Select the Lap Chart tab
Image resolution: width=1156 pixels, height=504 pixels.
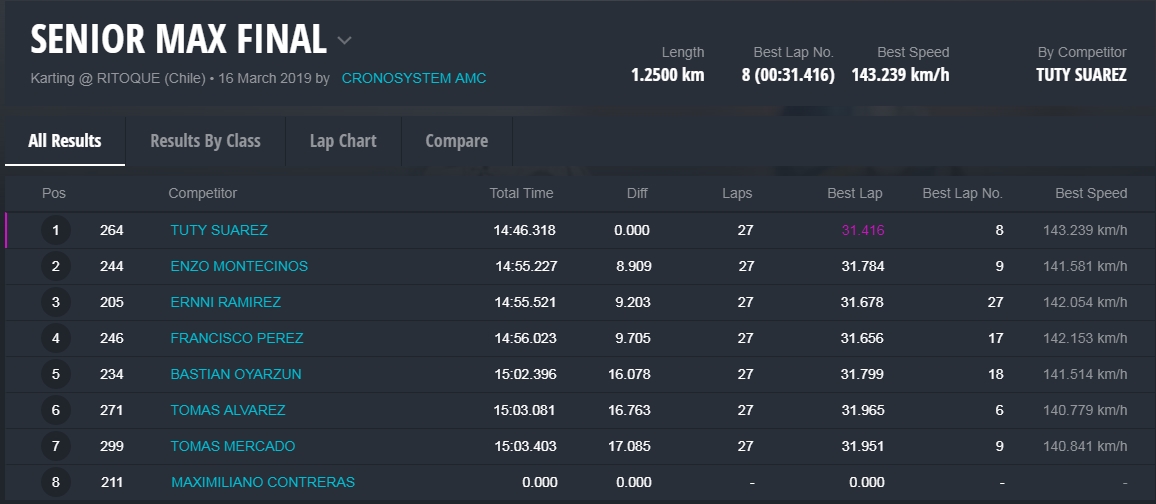(x=343, y=141)
